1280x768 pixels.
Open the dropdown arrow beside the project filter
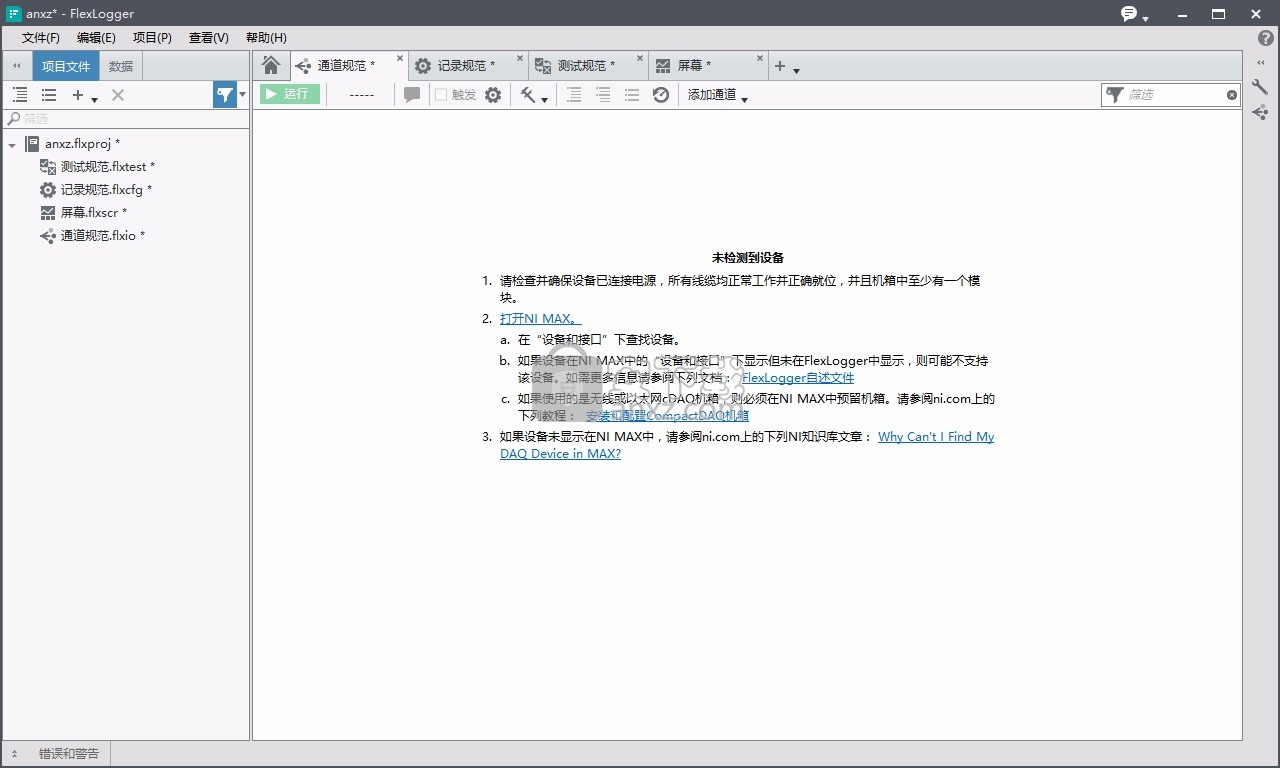coord(242,95)
